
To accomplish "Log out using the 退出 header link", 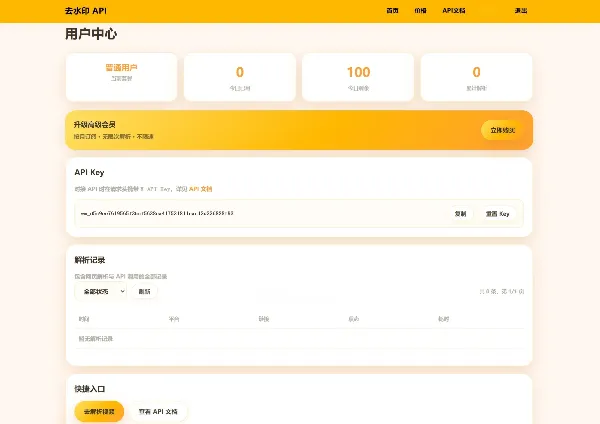I will (x=521, y=11).
